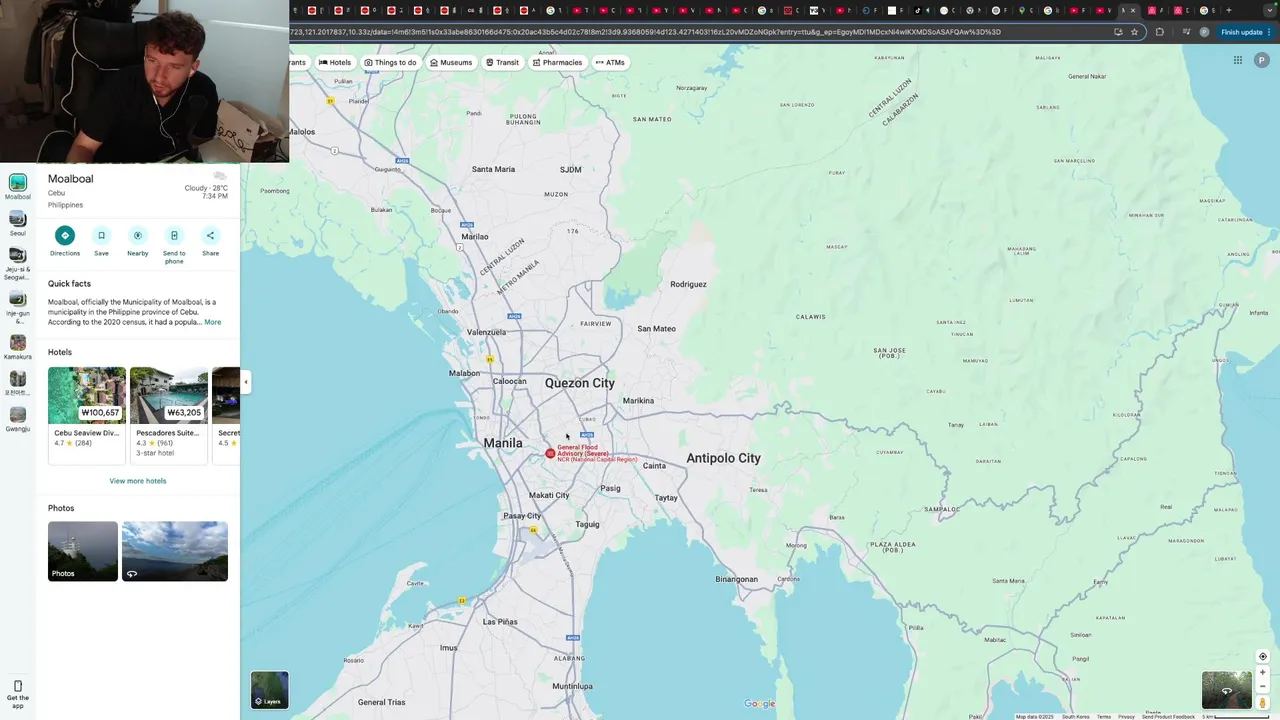Open the Pescadores Suites hotel card
Screen dimensions: 1280x720
pos(169,415)
